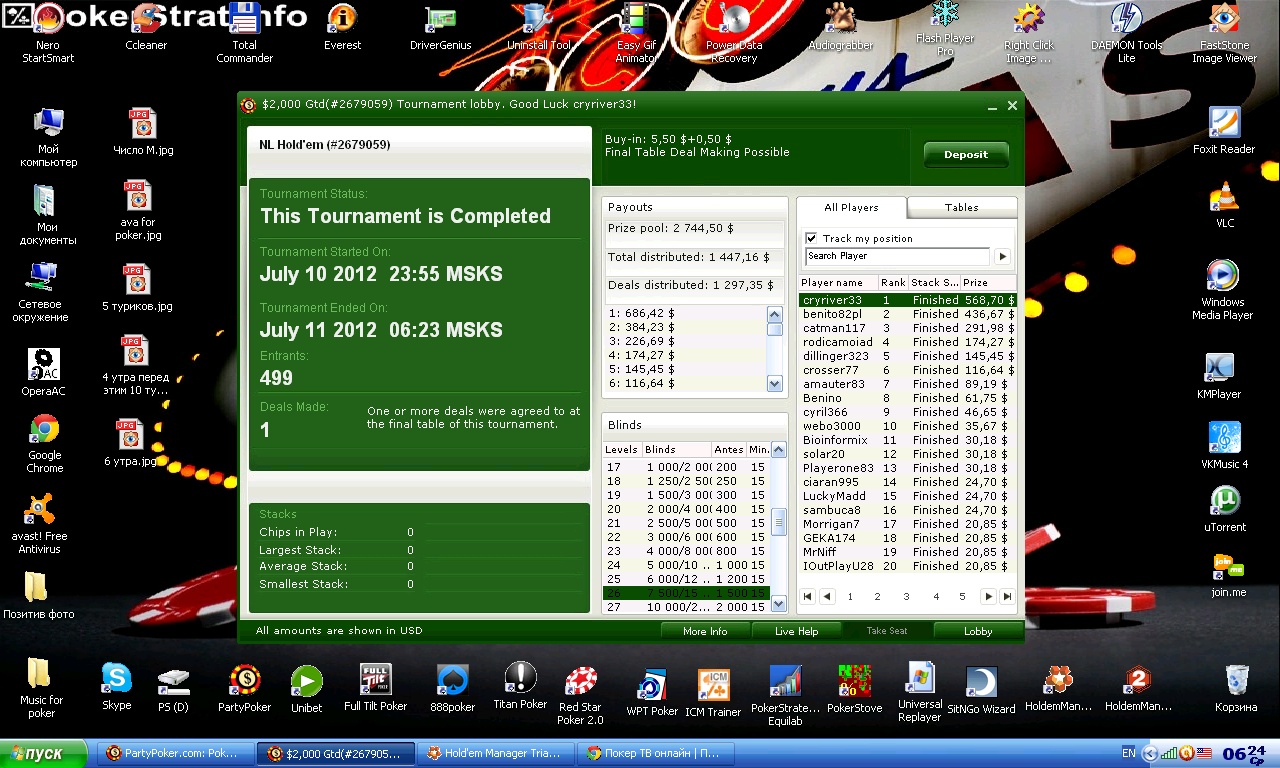Switch to PartyPoker.com taskbar window
The width and height of the screenshot is (1280, 768).
pyautogui.click(x=174, y=753)
